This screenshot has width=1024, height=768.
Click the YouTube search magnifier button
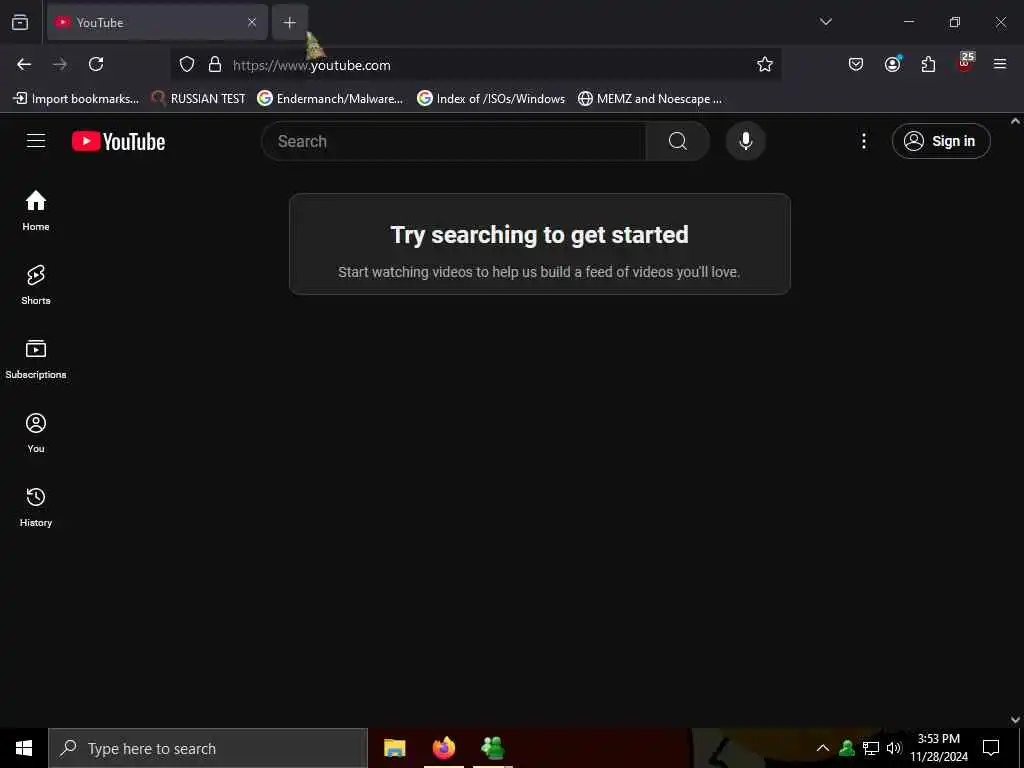(x=678, y=141)
